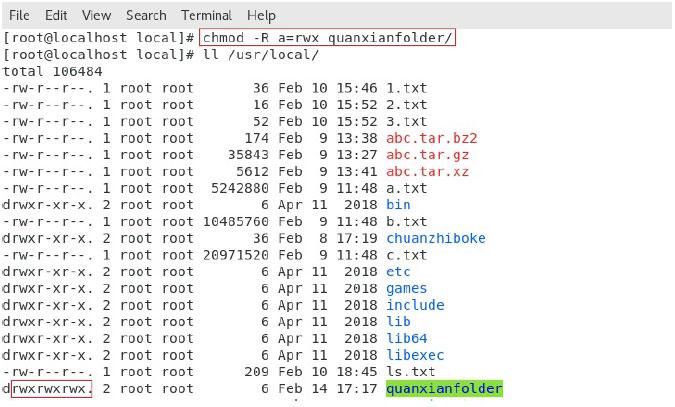The image size is (675, 407).
Task: Click the ls.txt filename
Action: [x=407, y=371]
